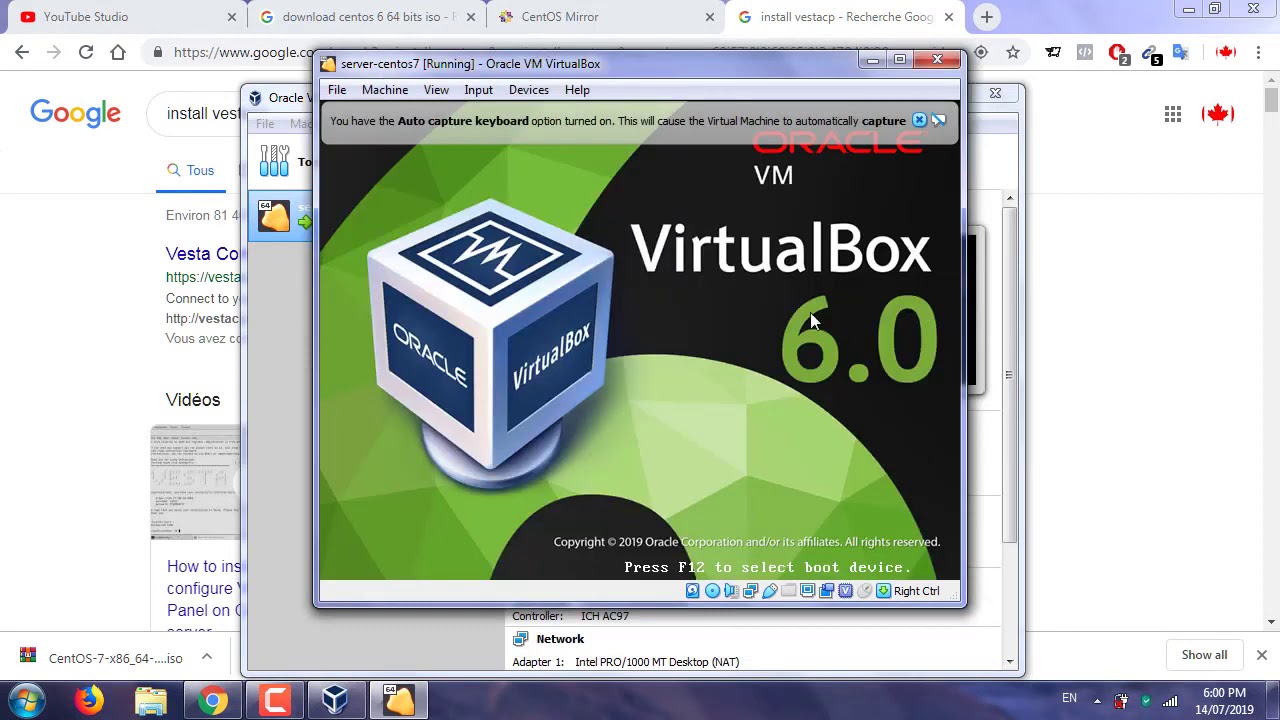
Task: Reload the Google page
Action: 86,52
